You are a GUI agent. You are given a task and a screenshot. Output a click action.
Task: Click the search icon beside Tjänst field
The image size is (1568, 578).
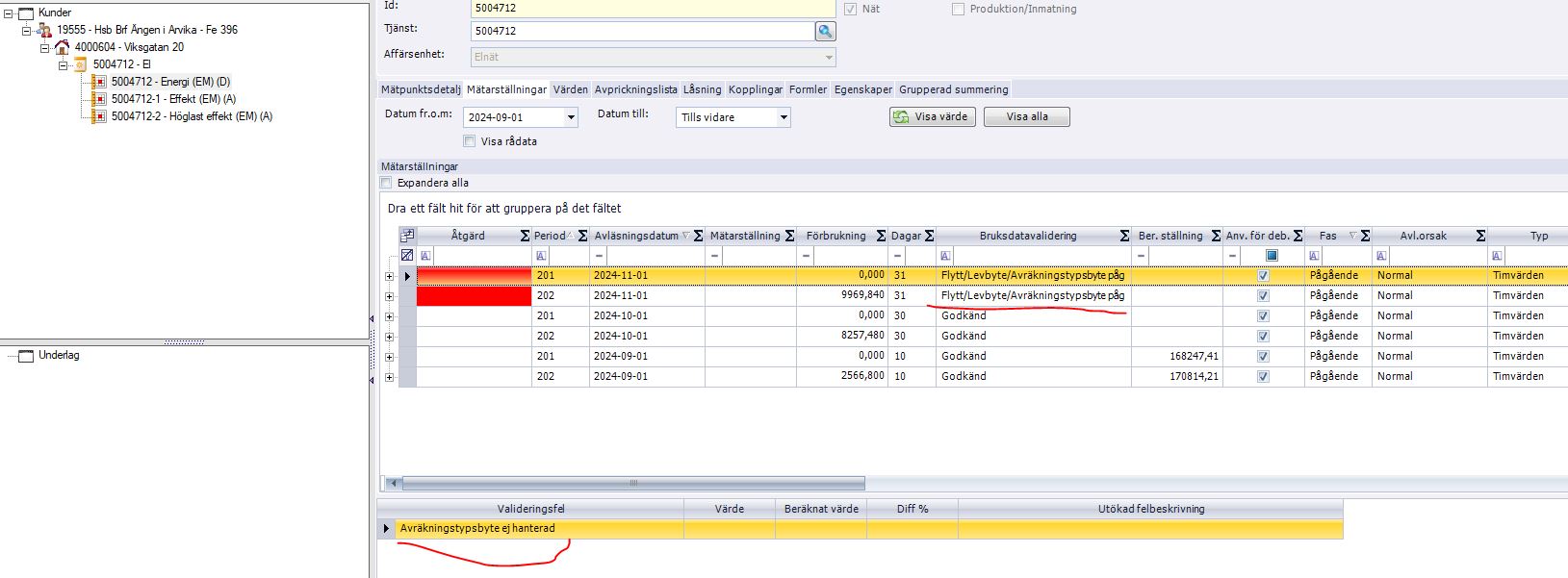point(825,32)
